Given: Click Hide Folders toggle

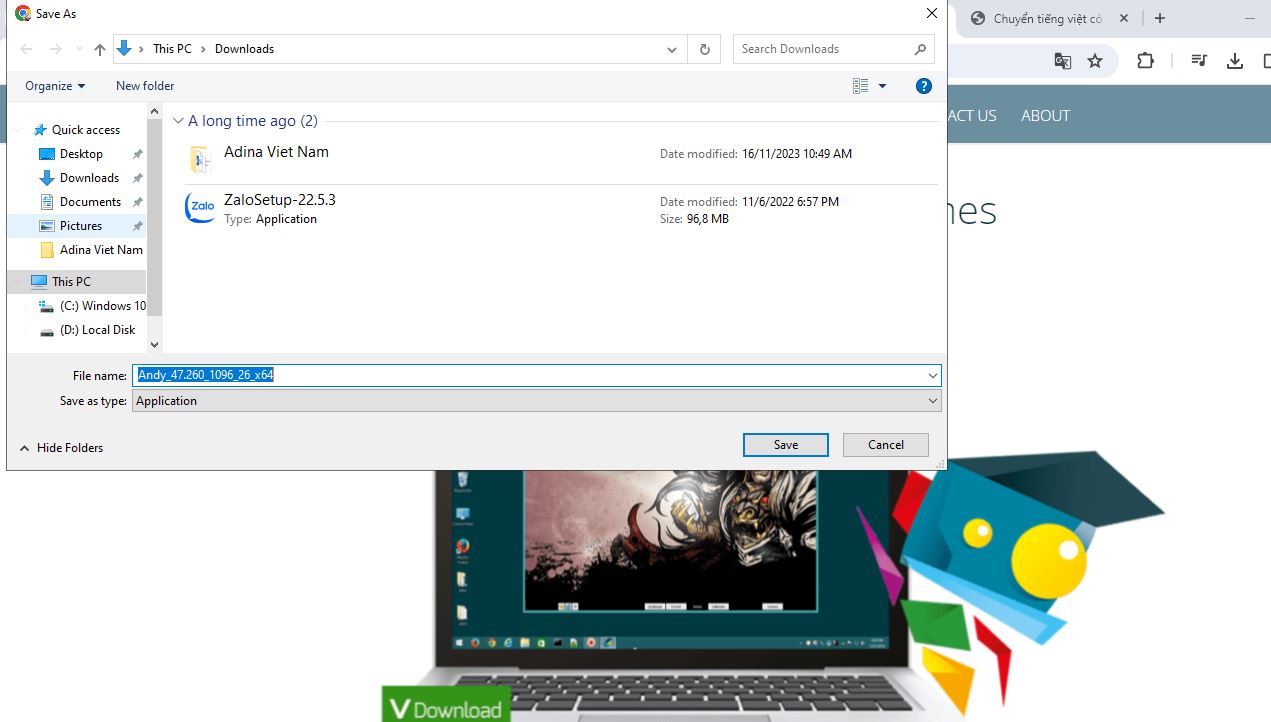Looking at the screenshot, I should (62, 448).
